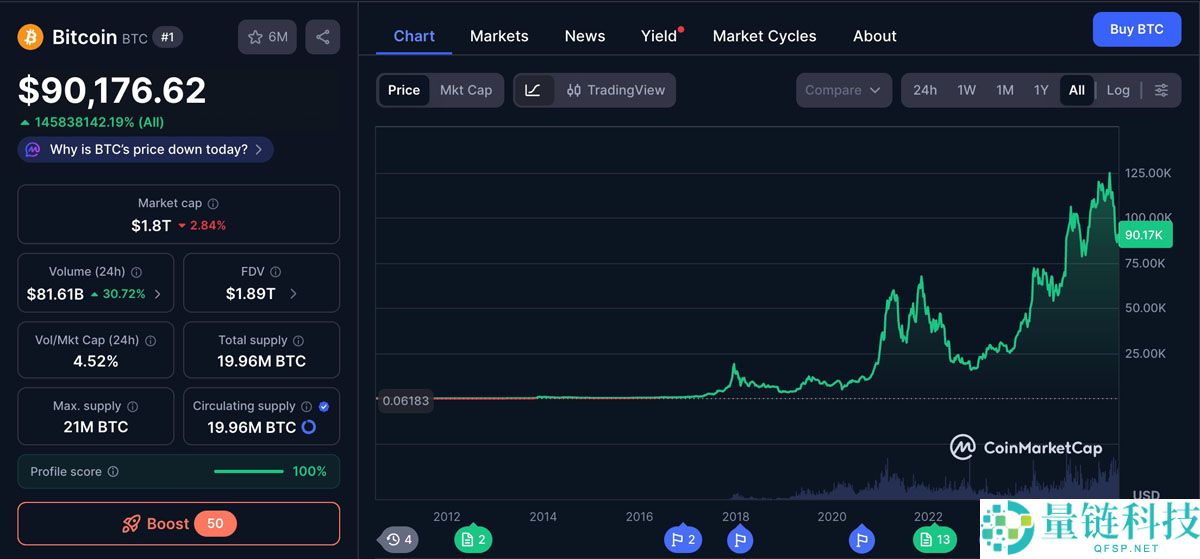
Task: Click the FDV info icon
Action: pyautogui.click(x=275, y=272)
